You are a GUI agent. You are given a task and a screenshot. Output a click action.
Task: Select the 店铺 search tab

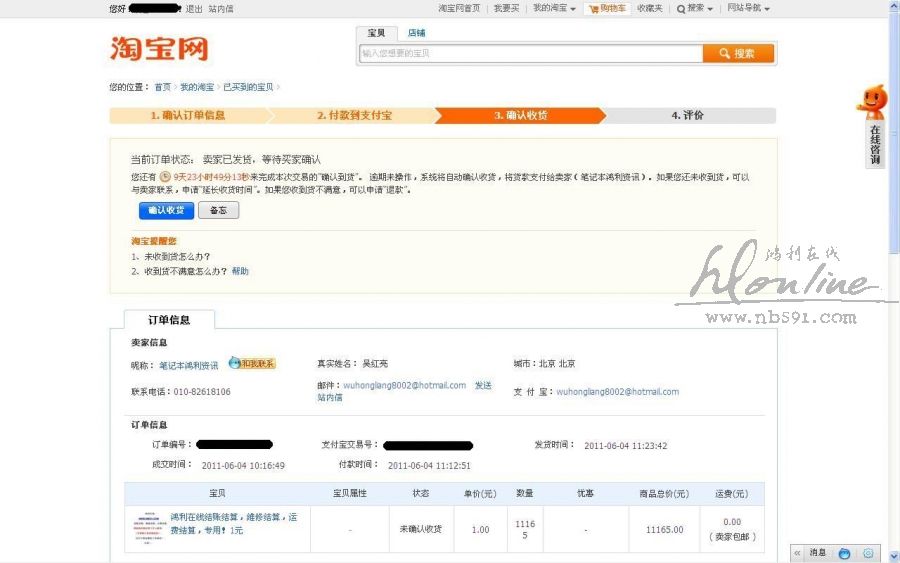[417, 33]
